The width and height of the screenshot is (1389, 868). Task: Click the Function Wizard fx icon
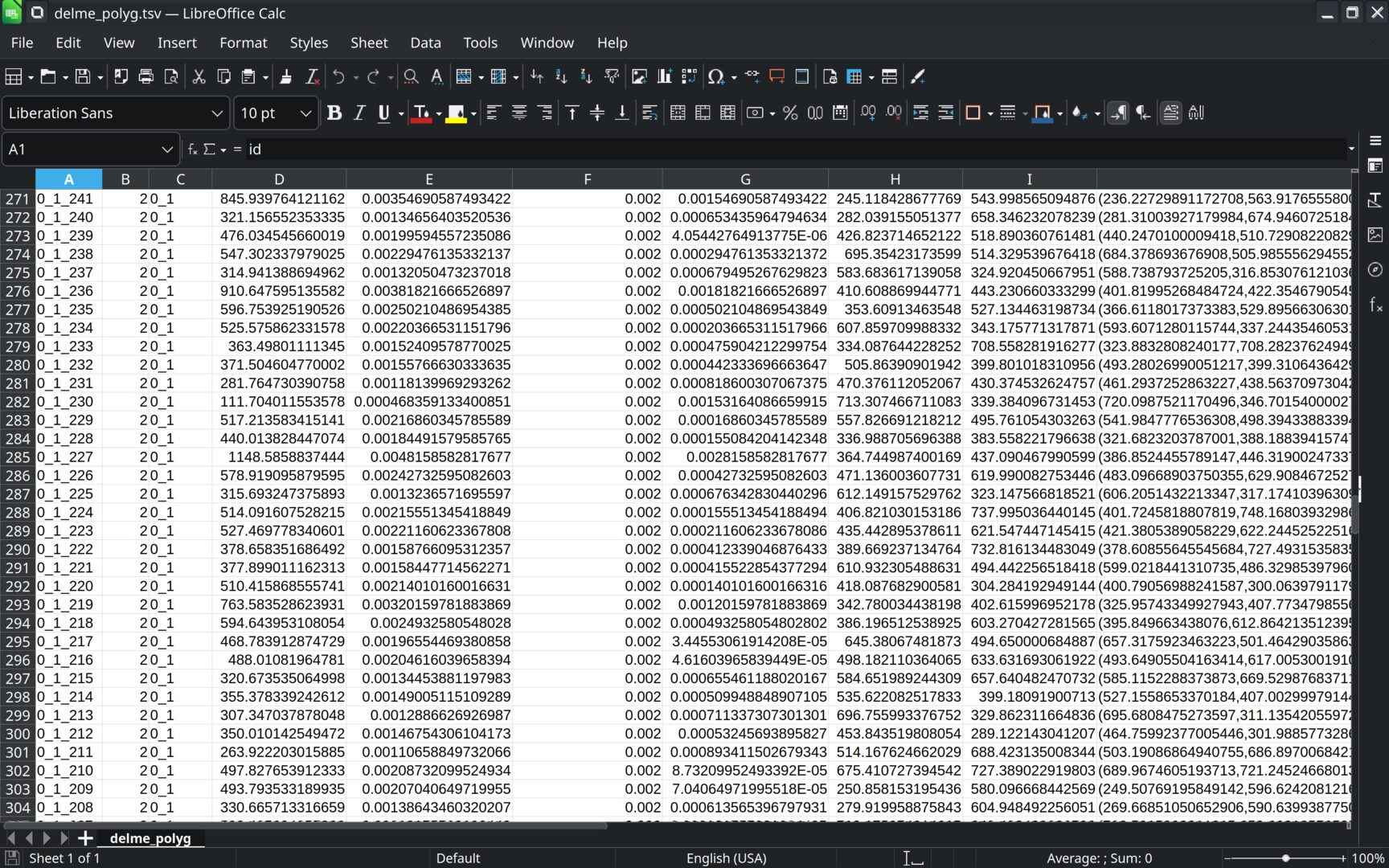pos(193,149)
